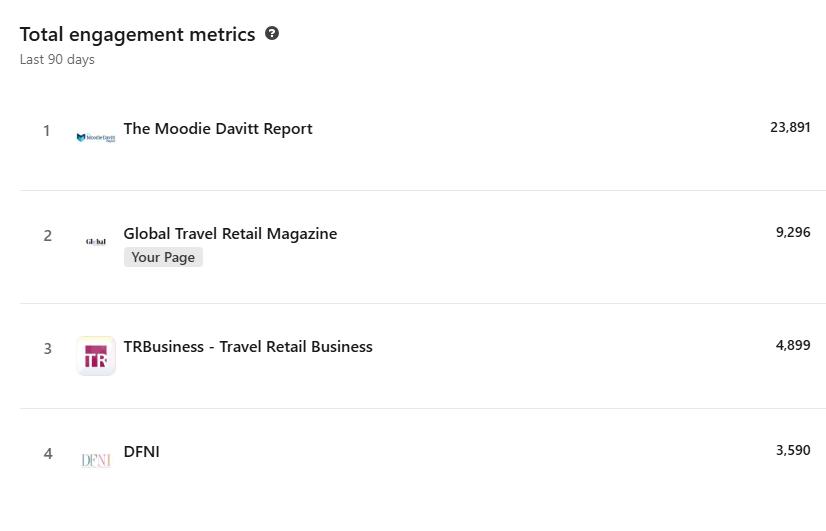Click the Global Travel Retail Magazine logo
The image size is (826, 531).
[96, 241]
